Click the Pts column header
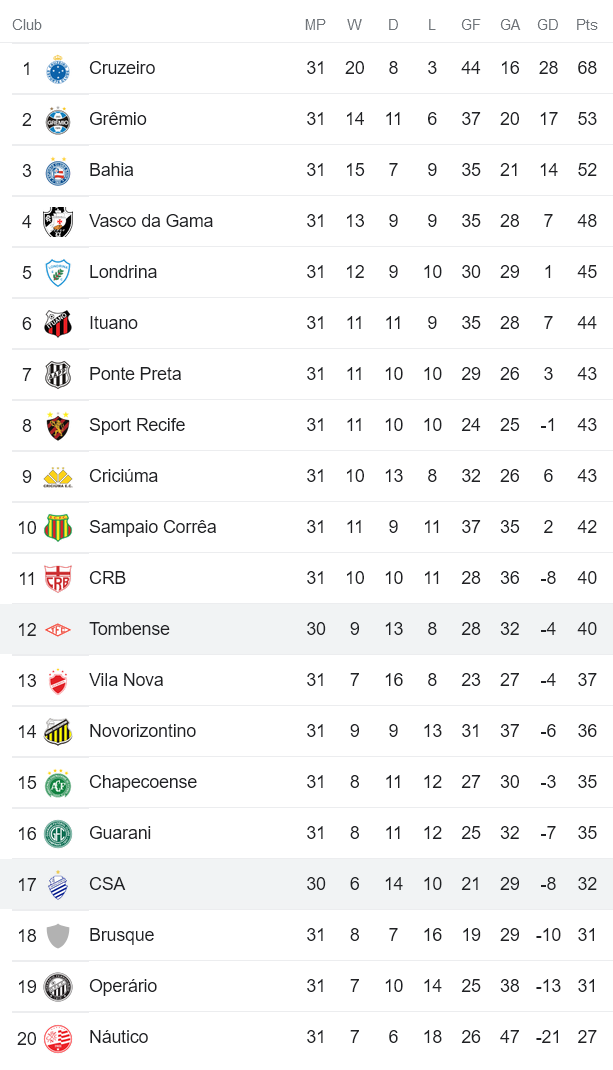This screenshot has height=1070, width=613. tap(586, 25)
